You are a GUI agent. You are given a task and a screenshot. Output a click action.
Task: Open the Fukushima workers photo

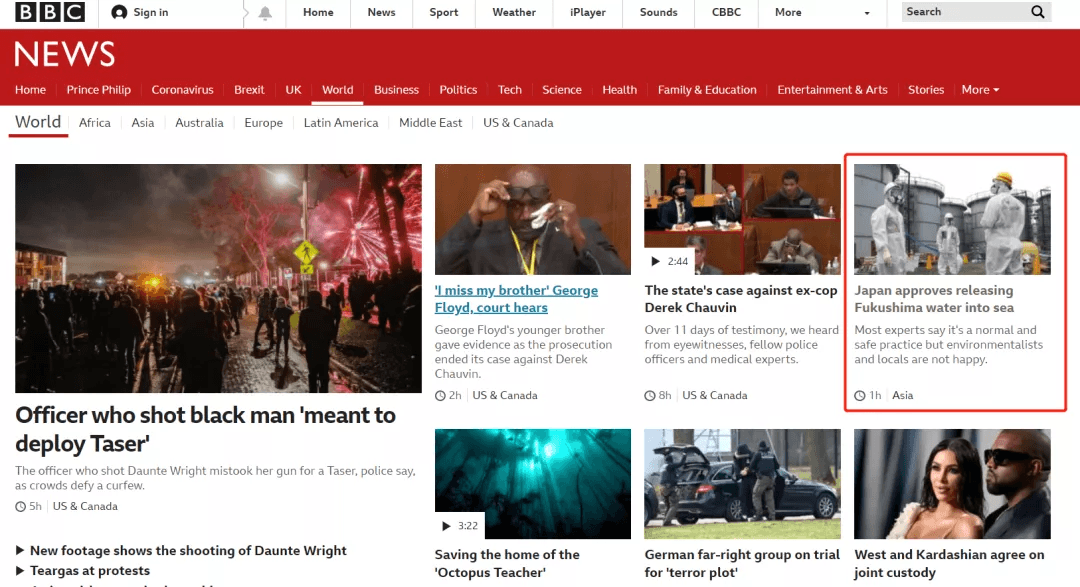click(953, 219)
